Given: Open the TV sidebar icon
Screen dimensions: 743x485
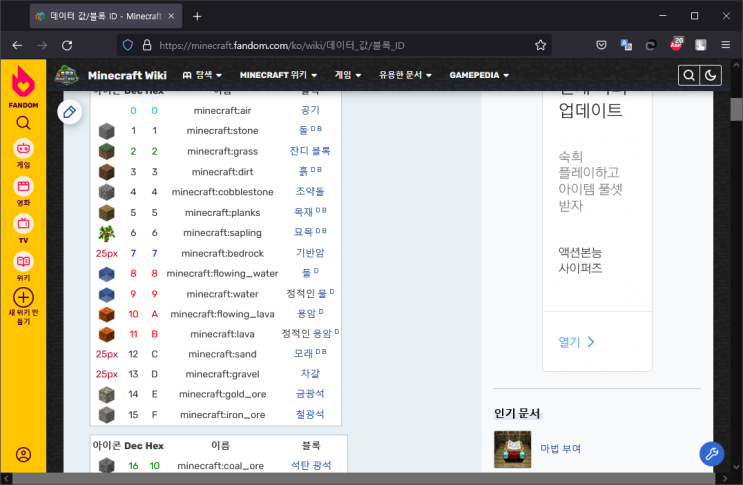Looking at the screenshot, I should click(x=23, y=224).
